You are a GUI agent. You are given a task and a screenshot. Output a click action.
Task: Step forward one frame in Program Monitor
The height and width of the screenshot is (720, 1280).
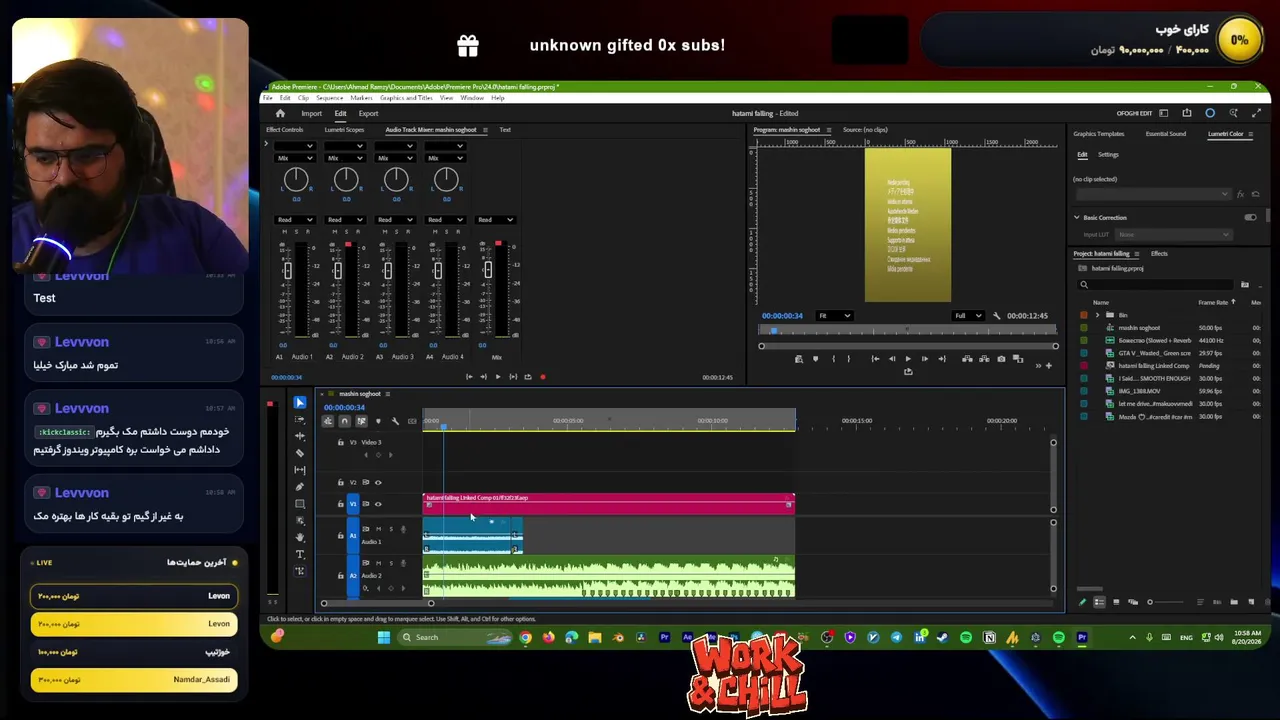pyautogui.click(x=924, y=359)
